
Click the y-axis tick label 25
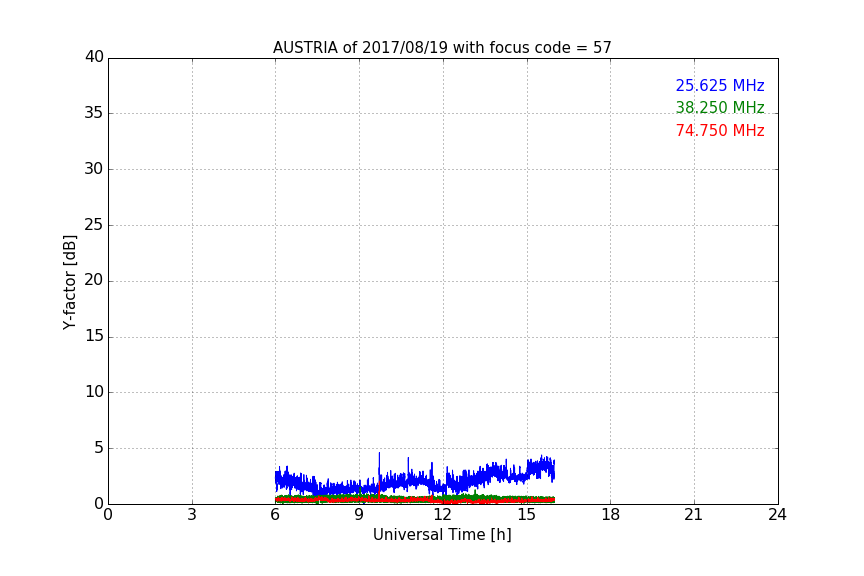(x=94, y=224)
